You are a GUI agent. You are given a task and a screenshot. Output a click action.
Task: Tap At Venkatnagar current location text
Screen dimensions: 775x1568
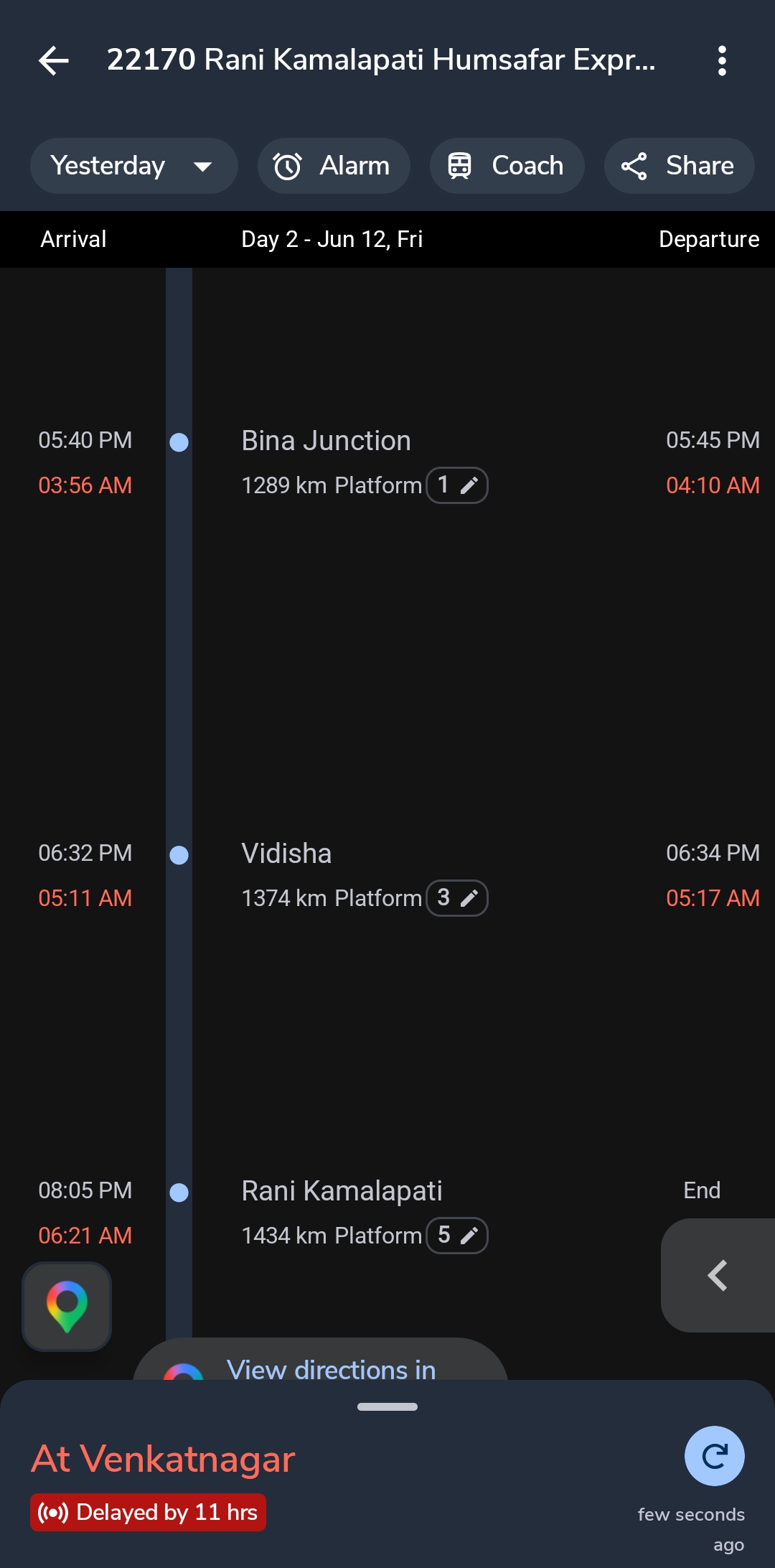164,1459
